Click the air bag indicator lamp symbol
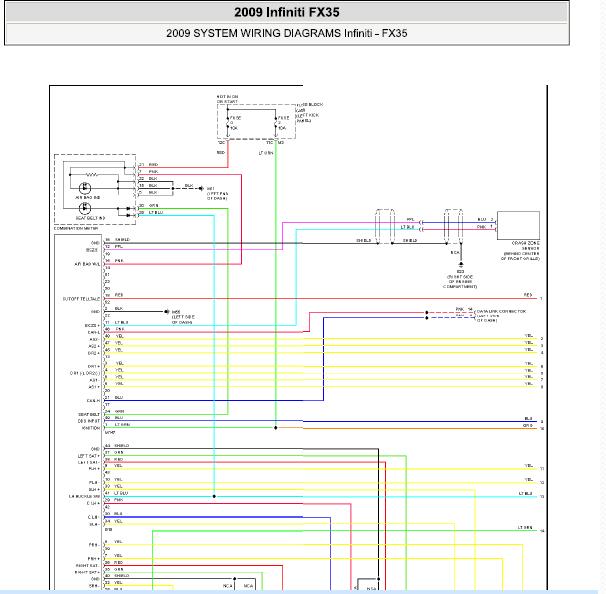The image size is (606, 594). point(85,188)
